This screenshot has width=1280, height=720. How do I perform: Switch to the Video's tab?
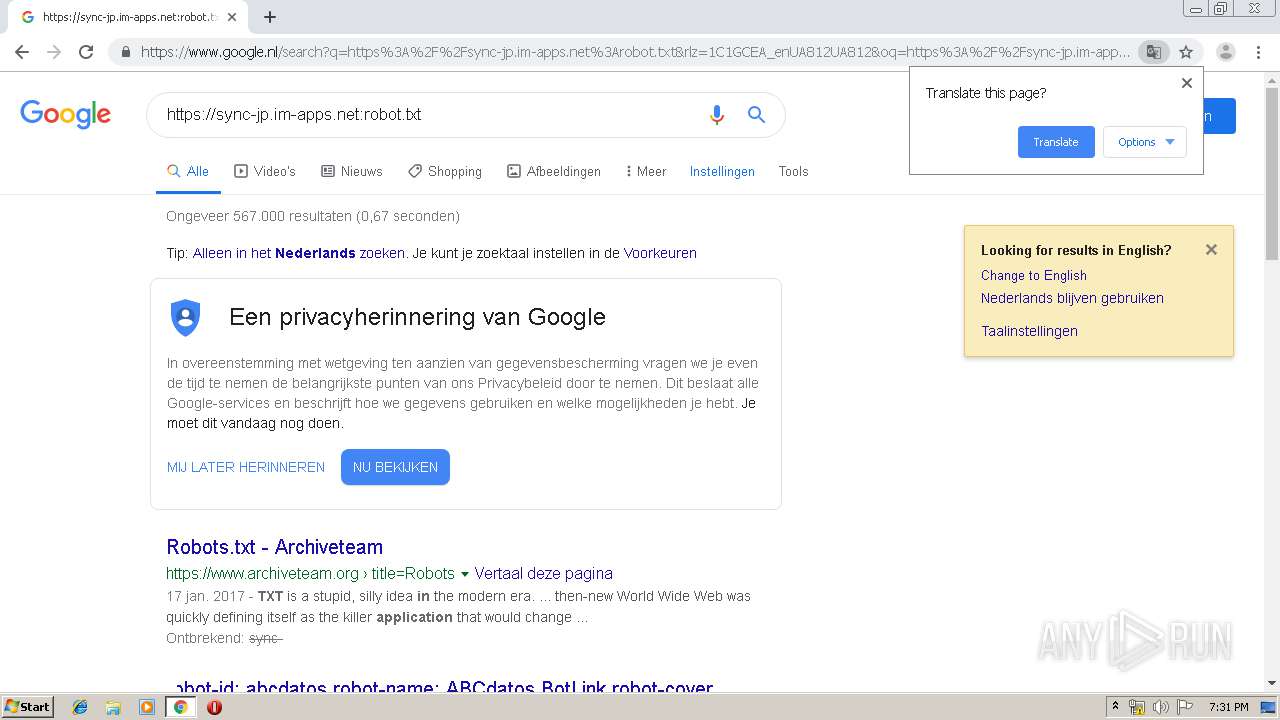[265, 171]
